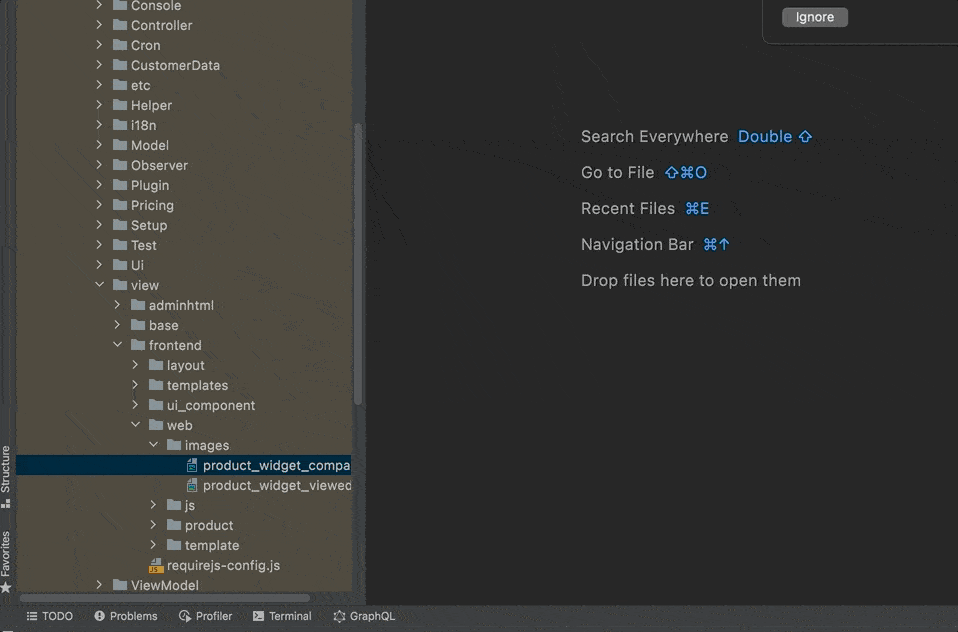
Task: Click the Ignore button in notification
Action: 814,17
